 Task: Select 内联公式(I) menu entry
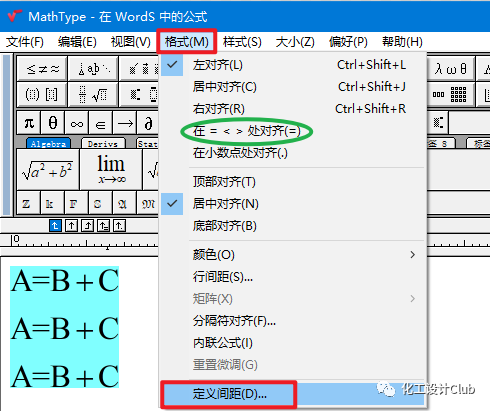tap(292, 343)
